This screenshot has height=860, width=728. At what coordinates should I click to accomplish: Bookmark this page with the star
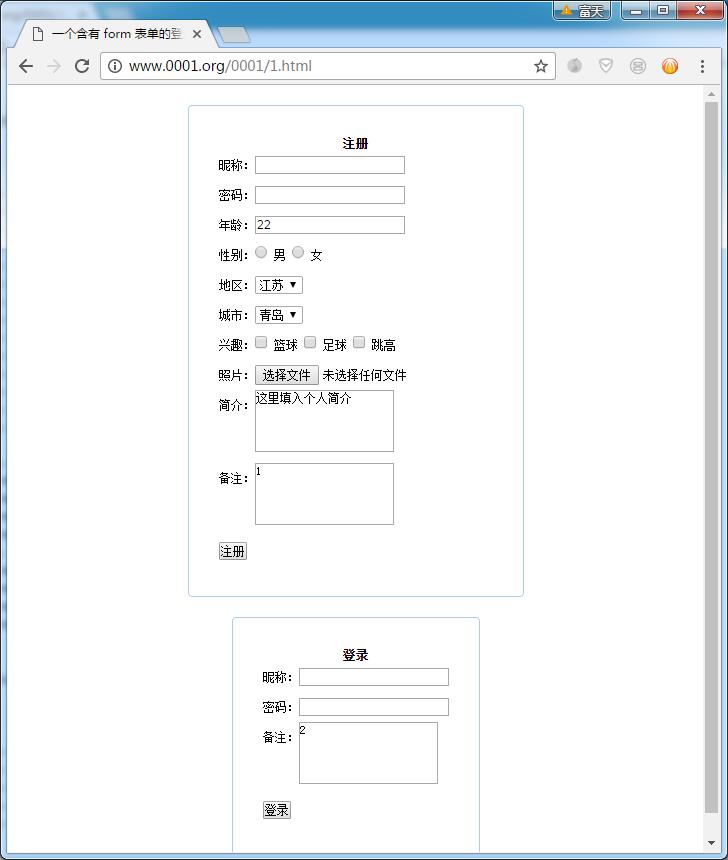click(541, 66)
